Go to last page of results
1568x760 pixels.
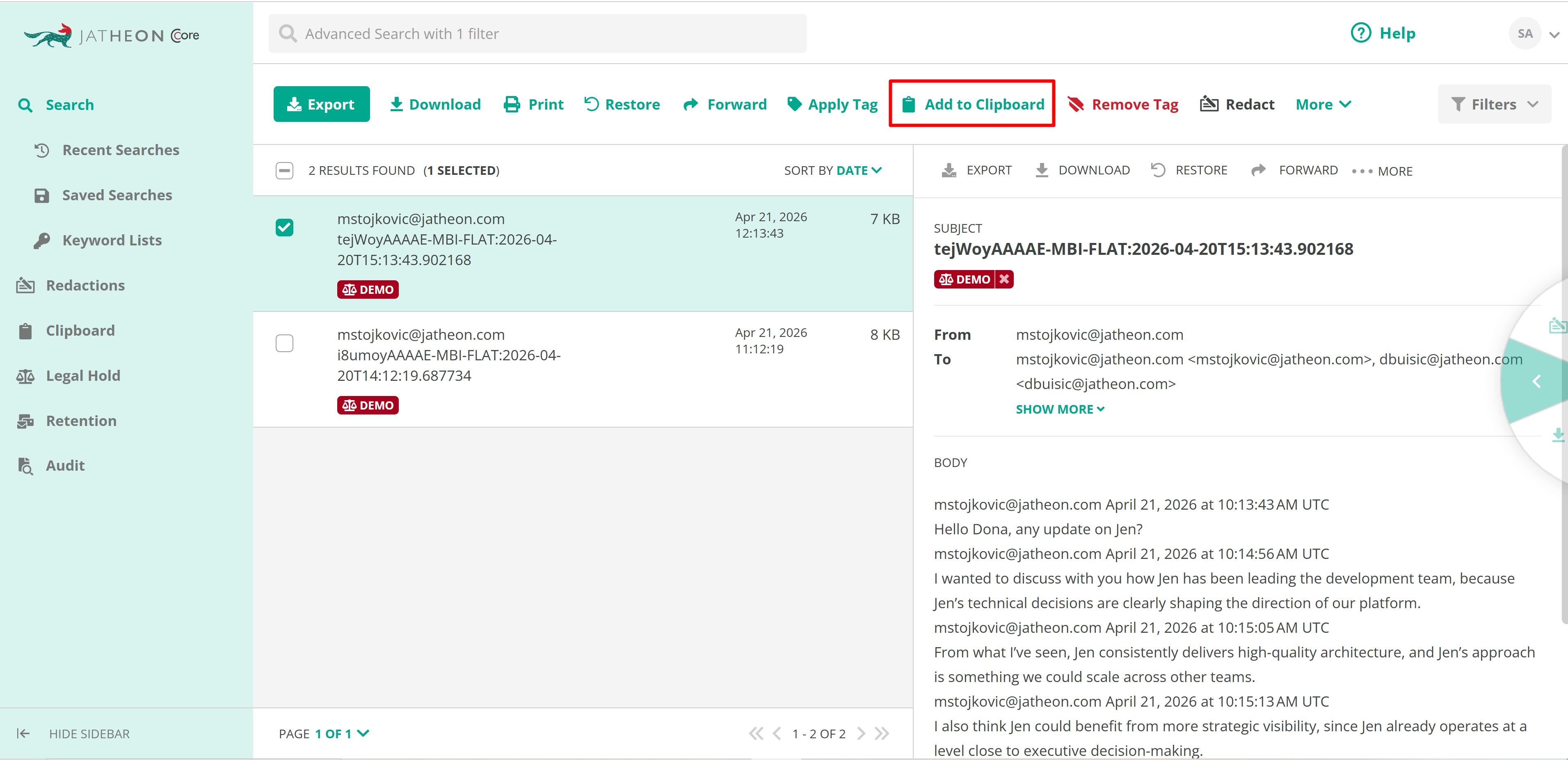pos(882,733)
